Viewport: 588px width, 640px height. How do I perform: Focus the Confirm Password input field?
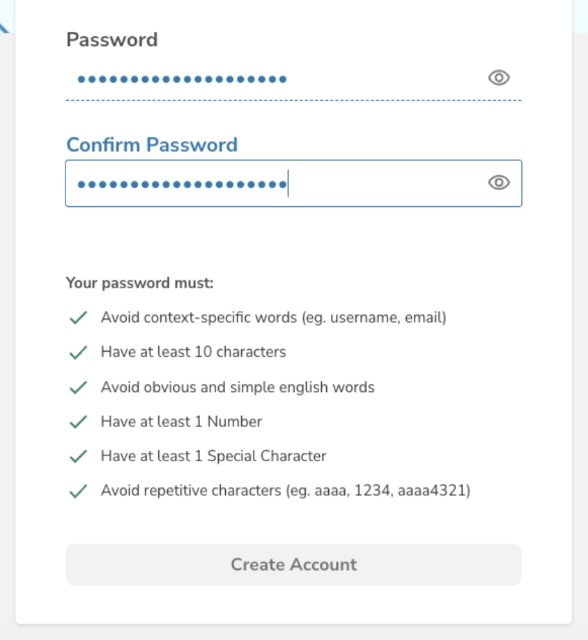(x=293, y=183)
